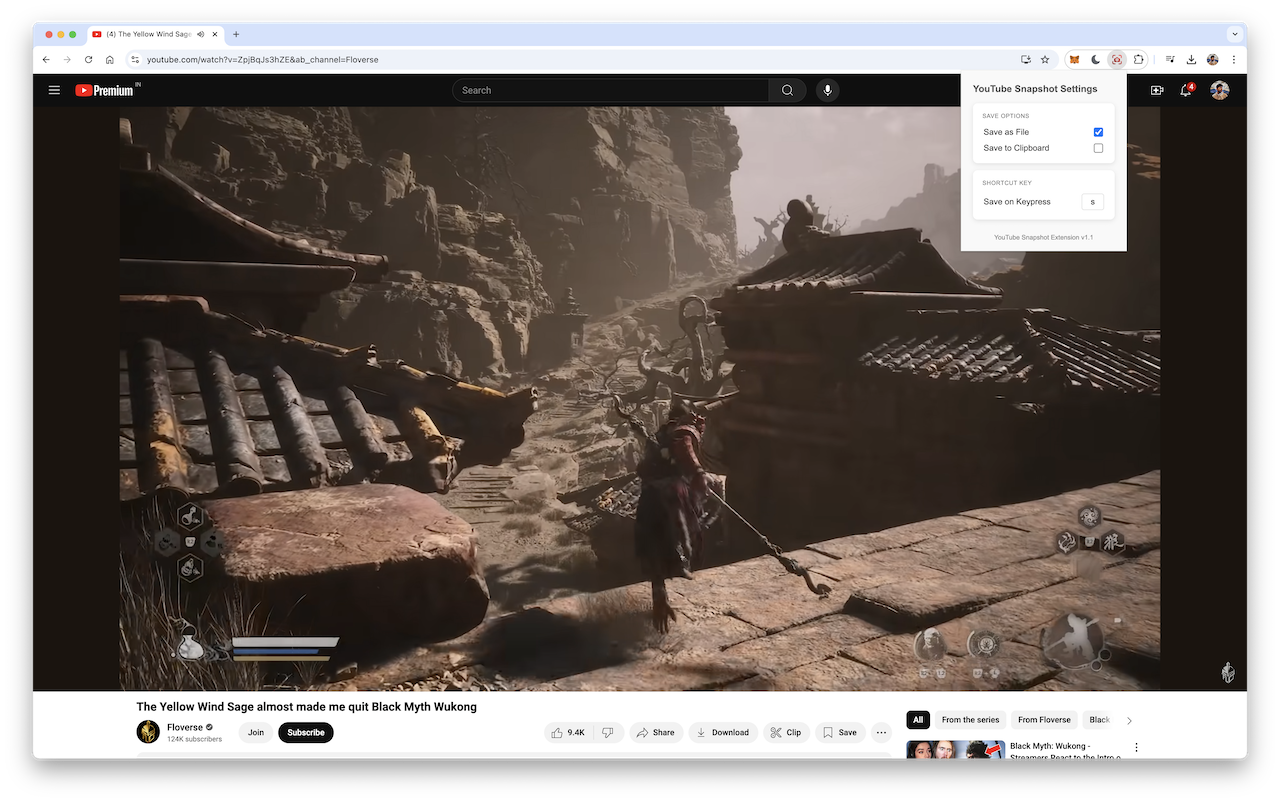Click in the YouTube search box
Screen dimensions: 1280x800
610,90
